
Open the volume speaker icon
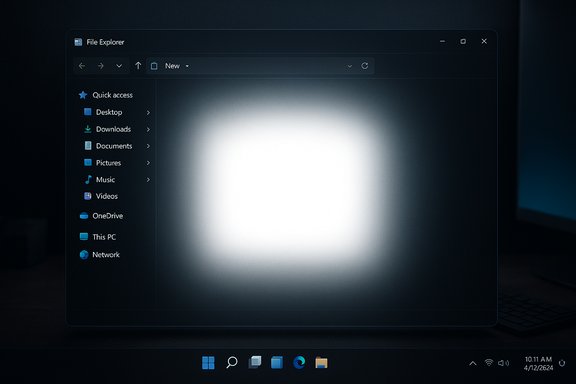point(503,363)
